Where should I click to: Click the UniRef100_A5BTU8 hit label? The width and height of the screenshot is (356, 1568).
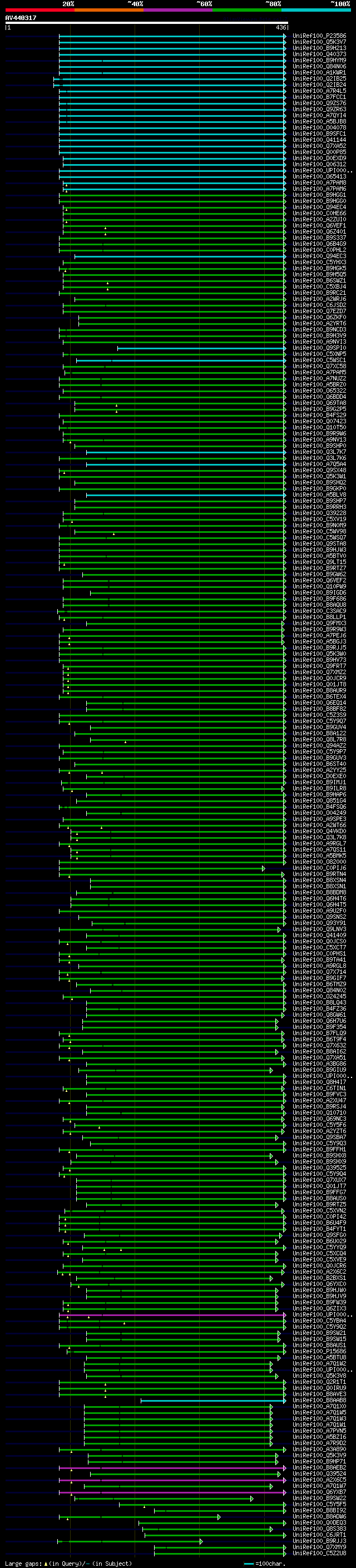[x=319, y=1357]
